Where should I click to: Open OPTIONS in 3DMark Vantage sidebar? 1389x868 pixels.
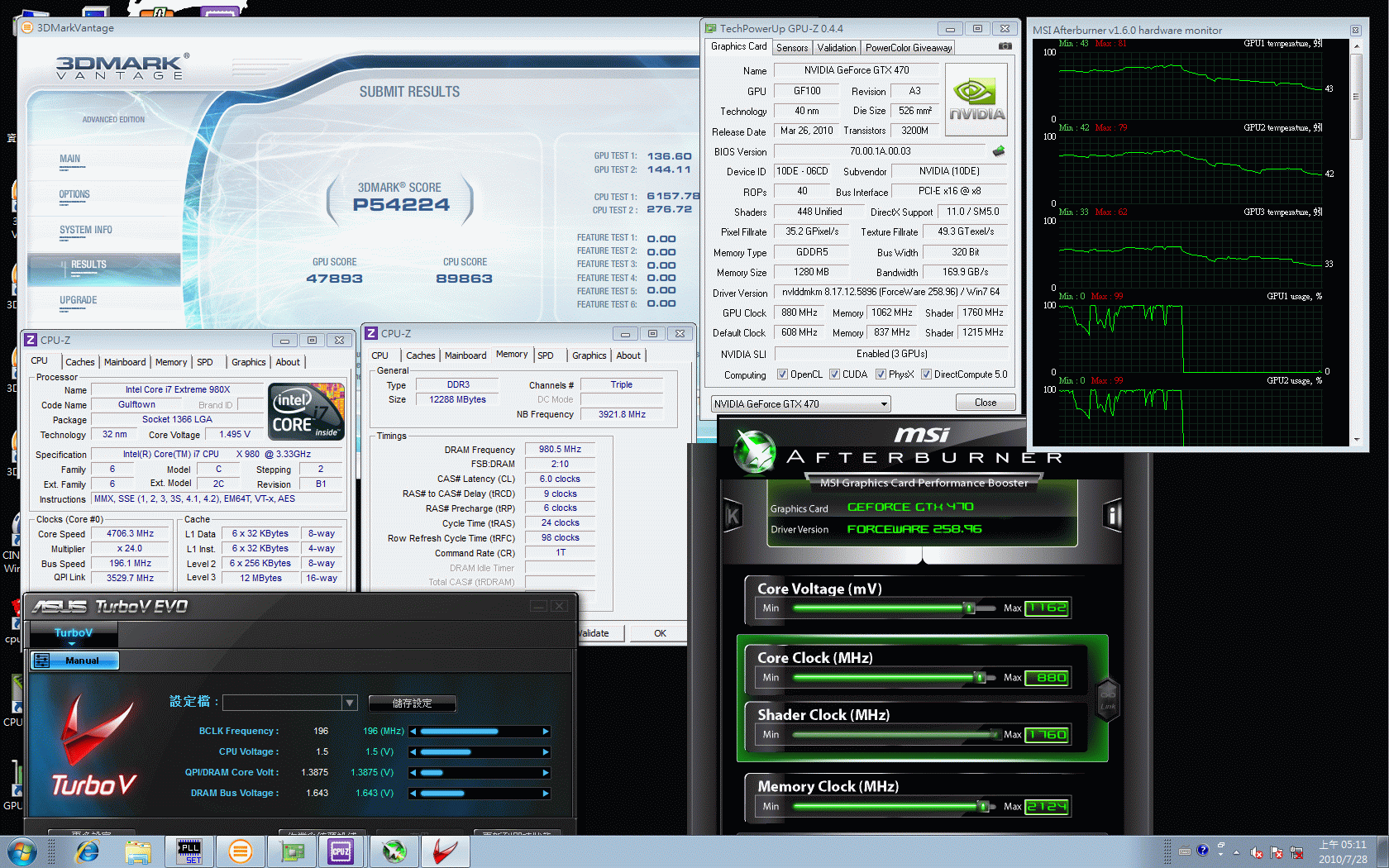[74, 195]
